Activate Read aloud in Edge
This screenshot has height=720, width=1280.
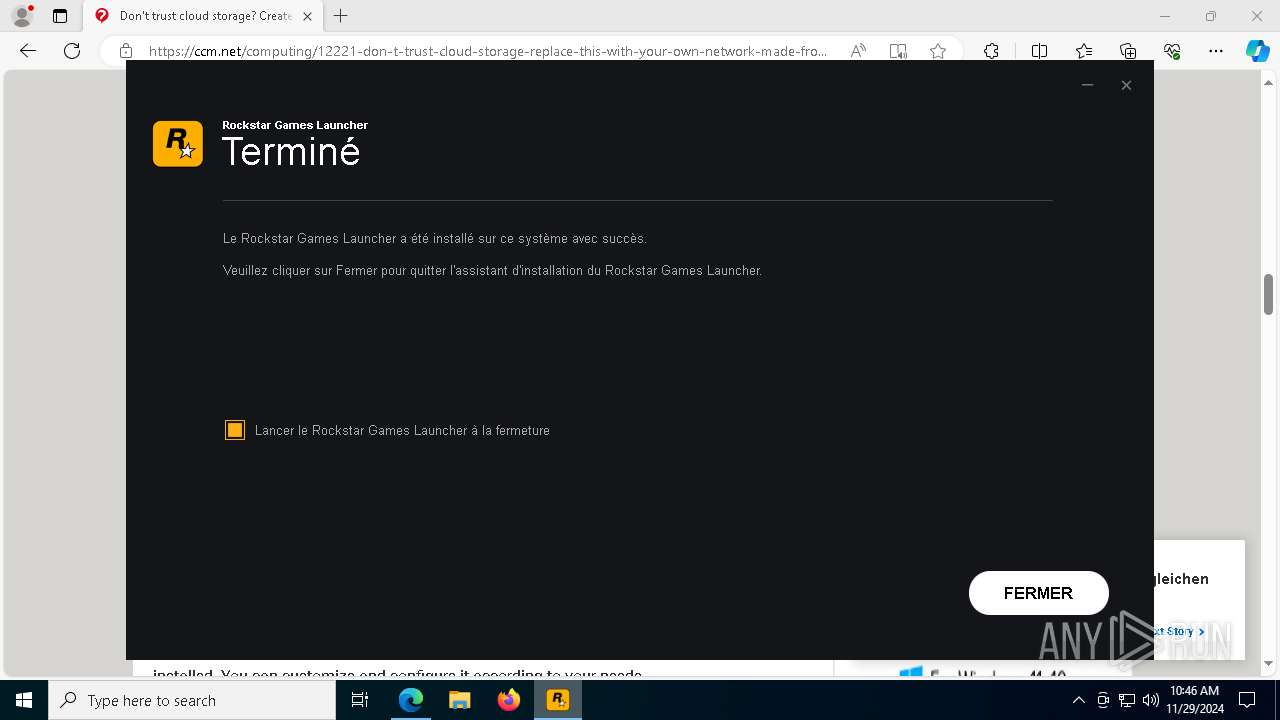[x=858, y=51]
